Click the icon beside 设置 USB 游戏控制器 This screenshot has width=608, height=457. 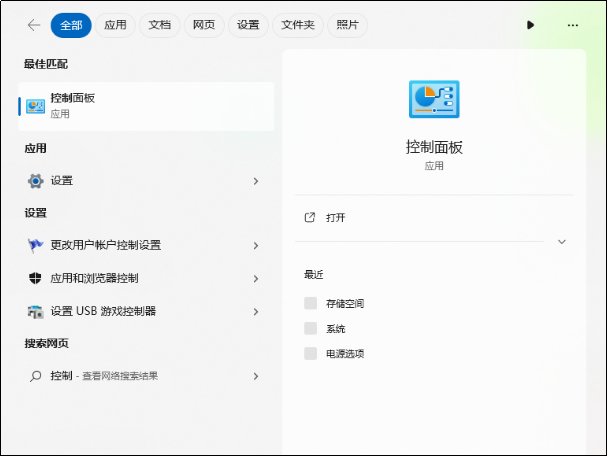click(35, 311)
